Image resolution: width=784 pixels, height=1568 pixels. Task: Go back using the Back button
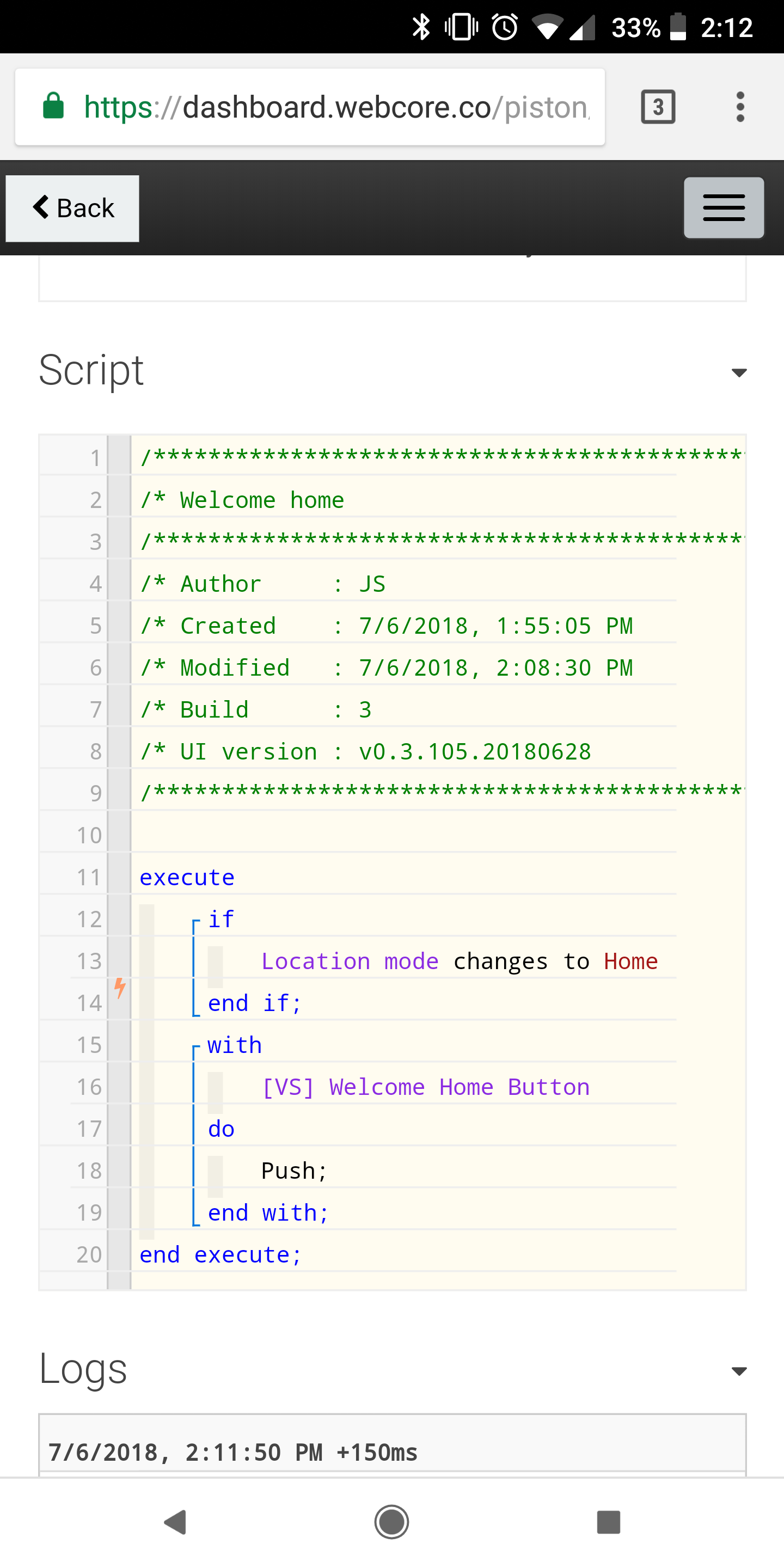coord(72,208)
